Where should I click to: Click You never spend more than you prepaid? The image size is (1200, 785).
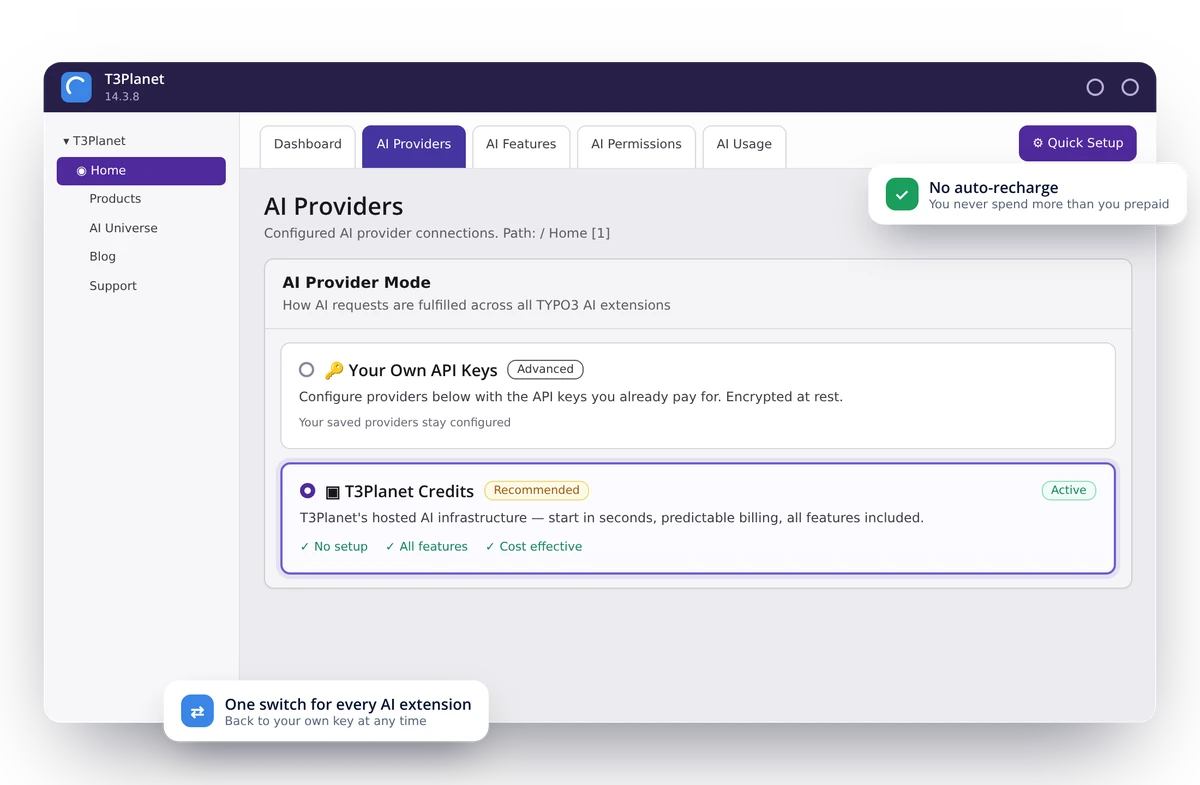(1049, 204)
